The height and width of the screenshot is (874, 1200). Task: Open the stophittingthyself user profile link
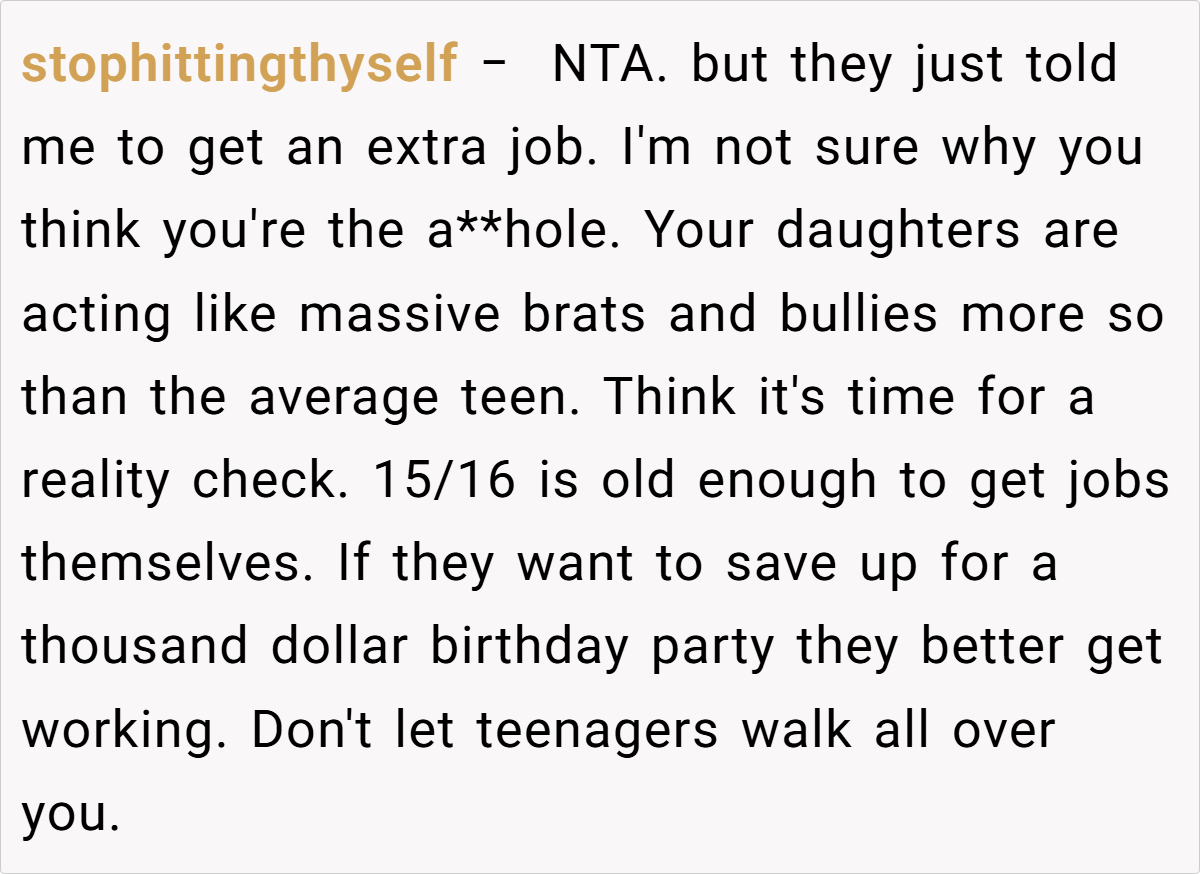click(x=239, y=66)
